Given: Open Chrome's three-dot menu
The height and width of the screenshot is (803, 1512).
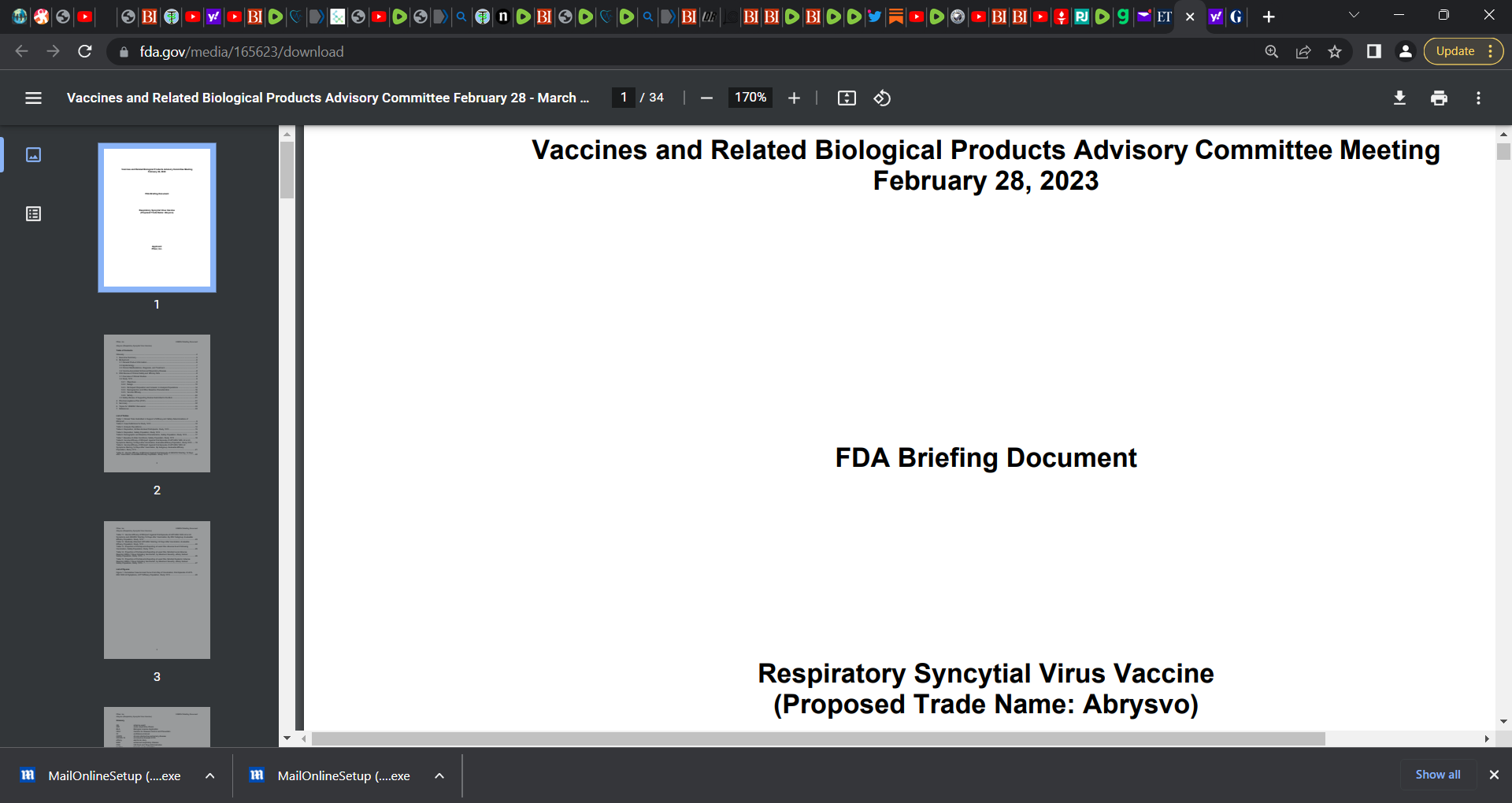Looking at the screenshot, I should 1491,51.
